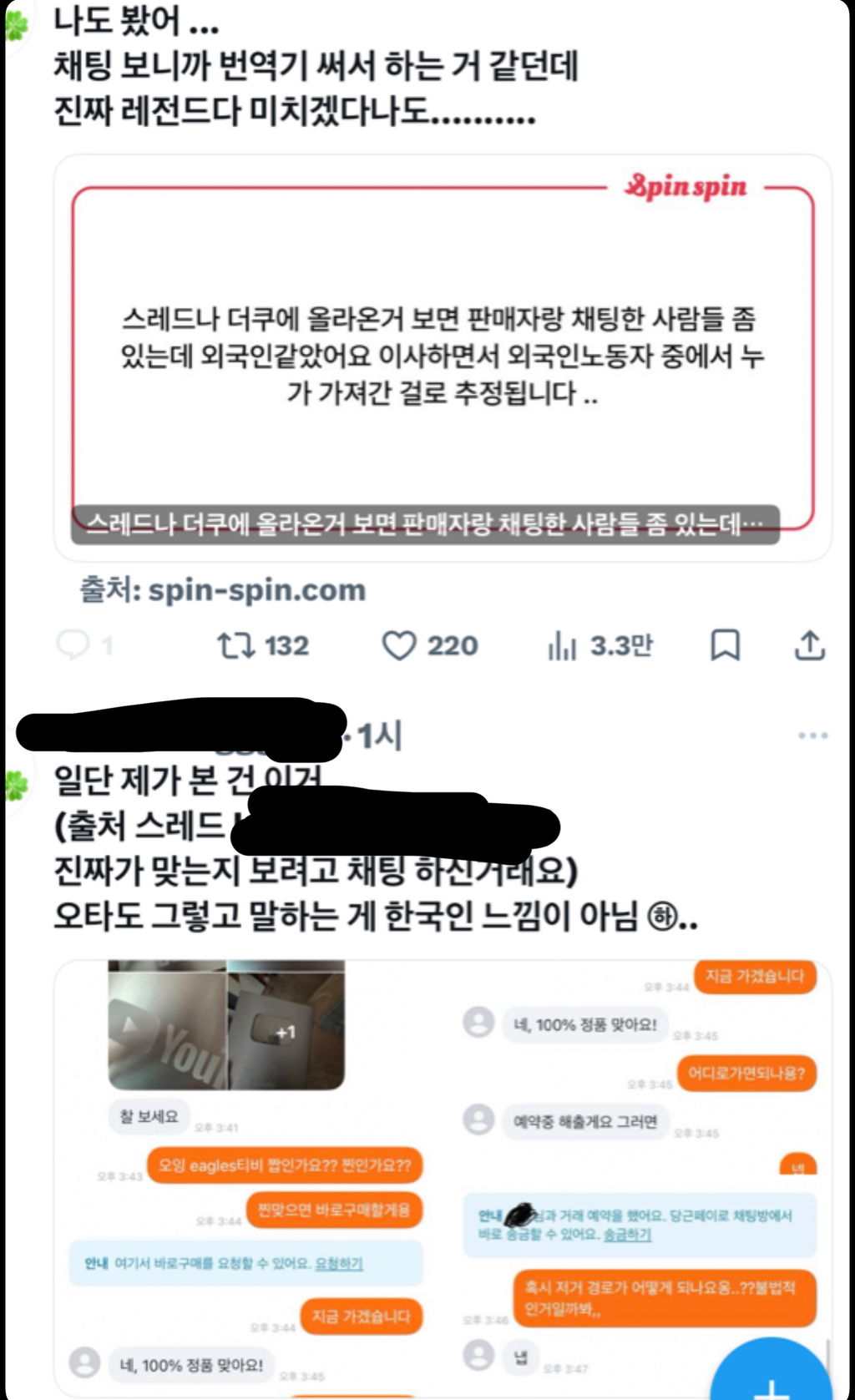Open first tweet text starting 나도 봤어
855x1400 pixels.
click(x=316, y=65)
